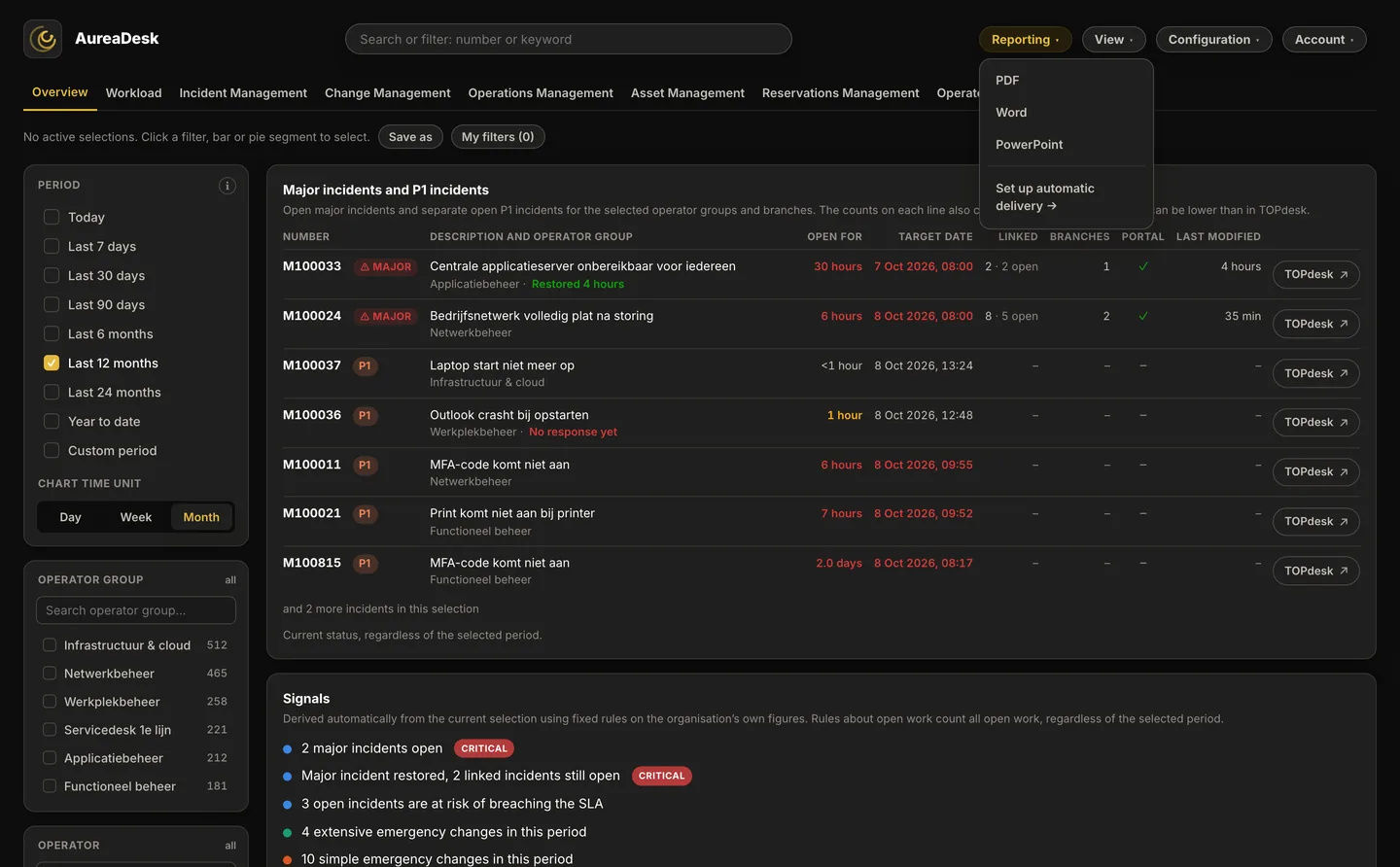Check the Last 30 days checkbox
This screenshot has height=867, width=1400.
click(52, 275)
